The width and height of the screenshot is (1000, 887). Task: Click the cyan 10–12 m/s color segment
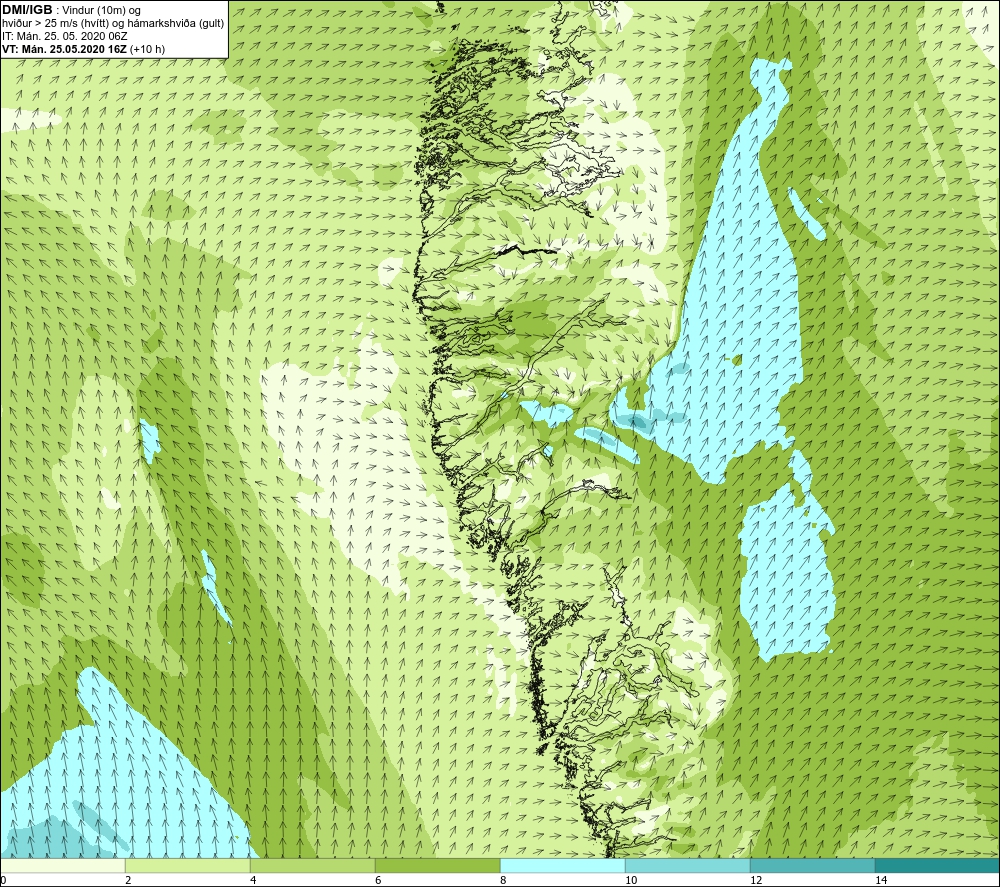(688, 866)
